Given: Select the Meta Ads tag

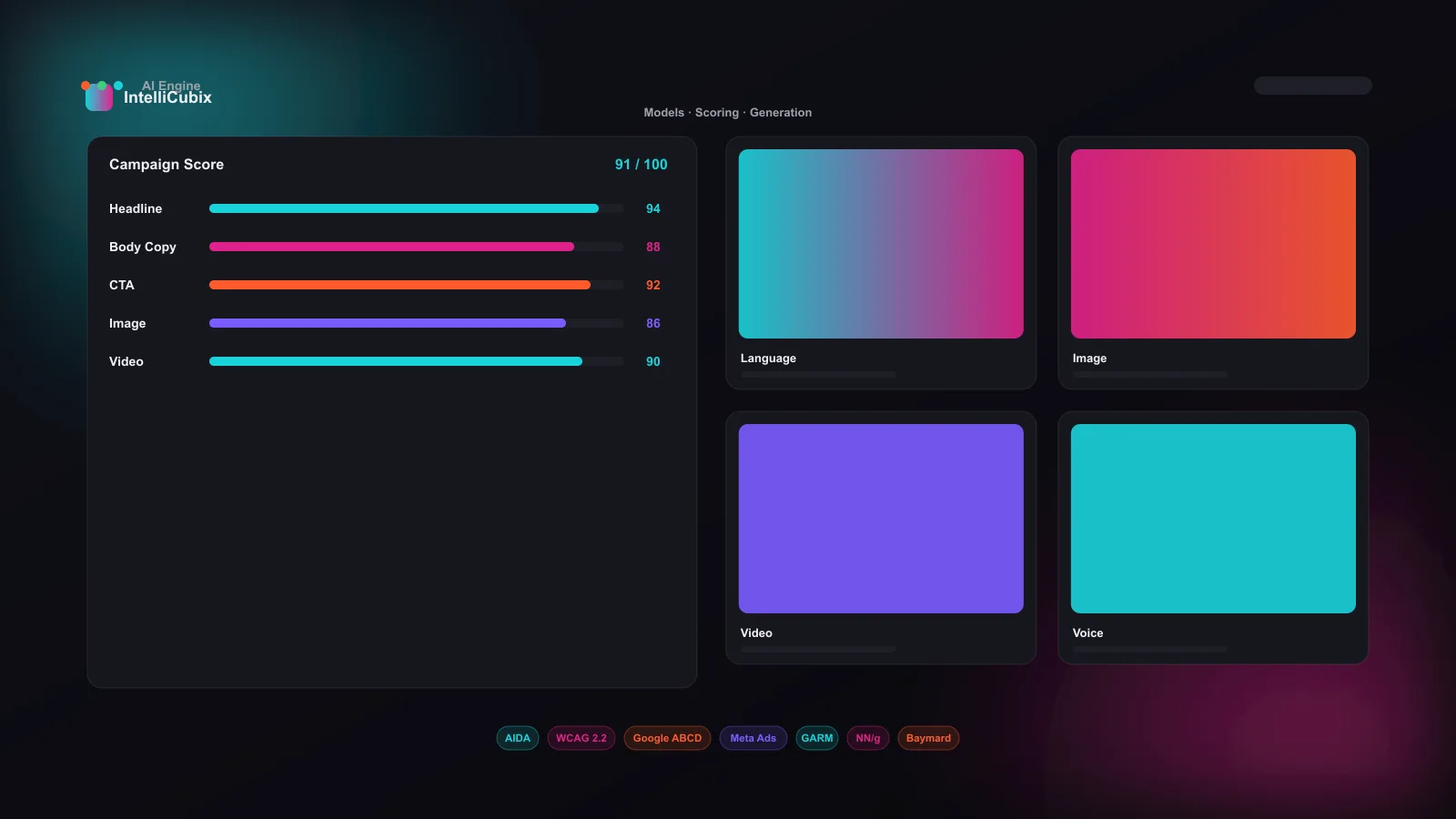Looking at the screenshot, I should coord(753,738).
